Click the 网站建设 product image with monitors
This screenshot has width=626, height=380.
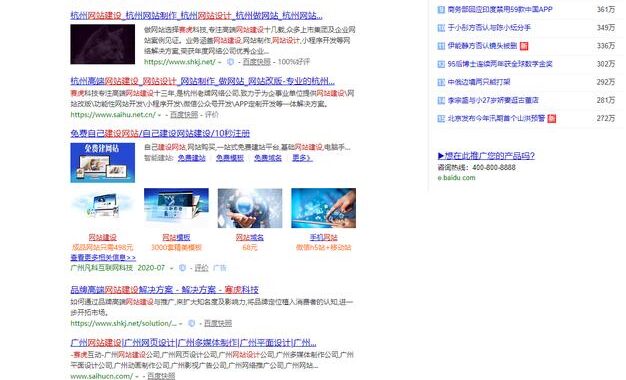pyautogui.click(x=103, y=208)
